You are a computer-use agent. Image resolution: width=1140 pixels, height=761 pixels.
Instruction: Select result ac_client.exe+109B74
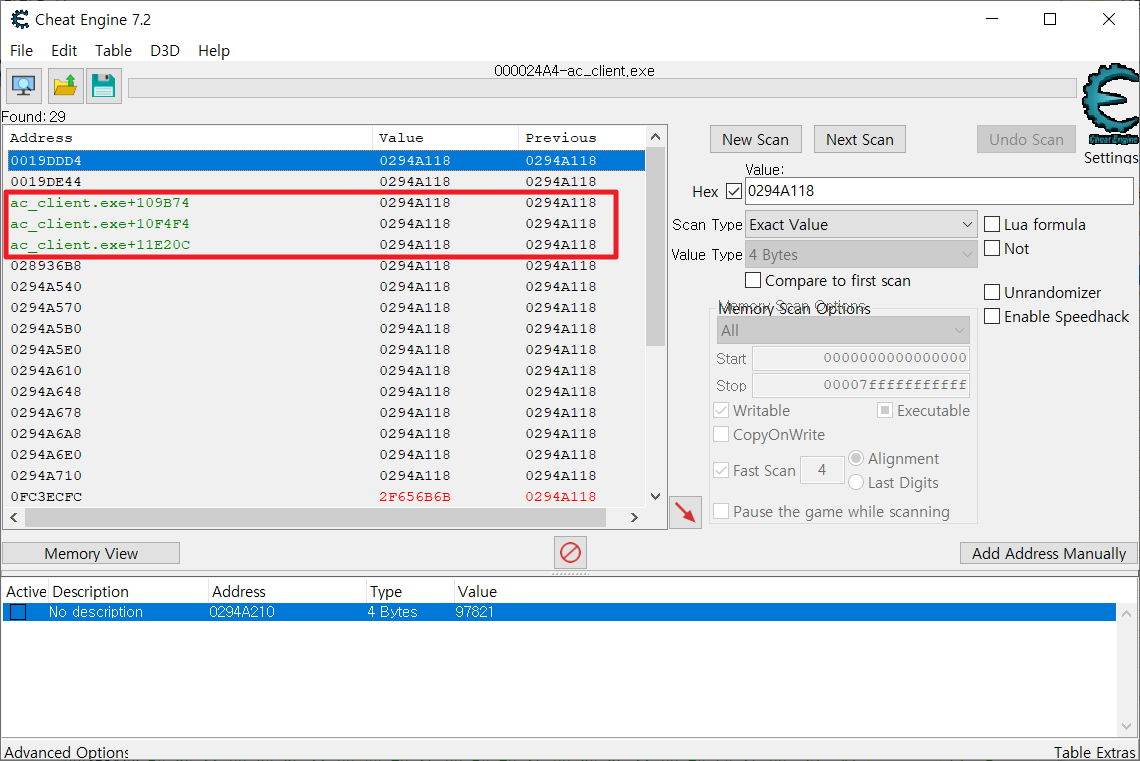326,202
